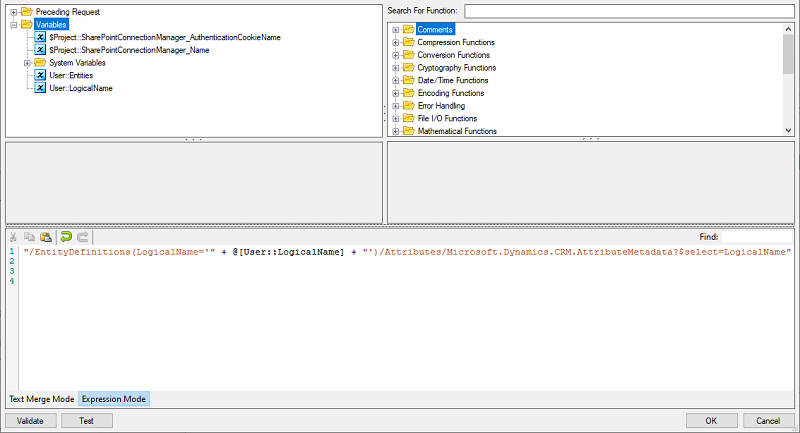Expand the Cryptography Functions category

[x=395, y=68]
